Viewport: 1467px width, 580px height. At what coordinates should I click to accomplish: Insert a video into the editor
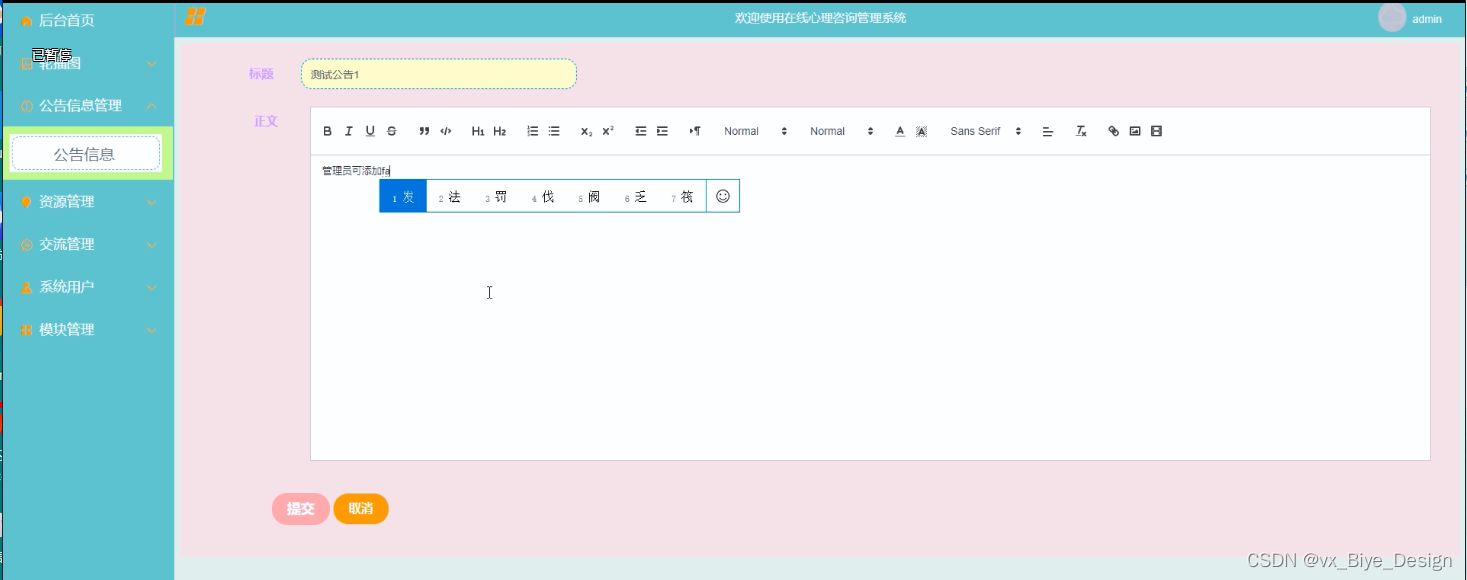[1157, 131]
